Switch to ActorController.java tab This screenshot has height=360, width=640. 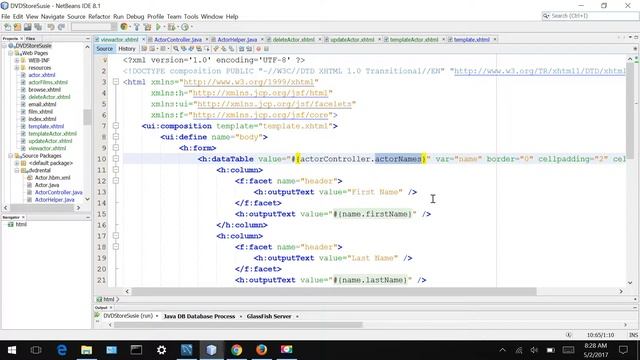178,40
